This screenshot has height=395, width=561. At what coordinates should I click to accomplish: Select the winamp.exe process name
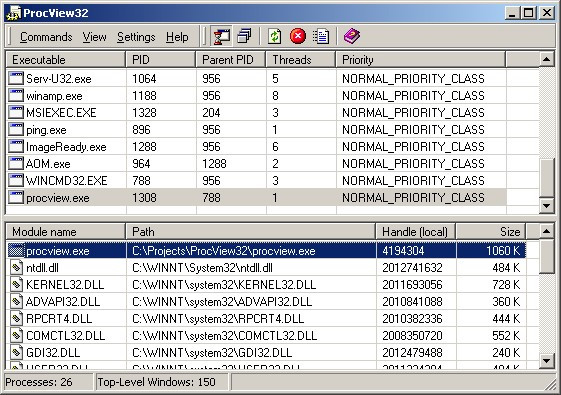54,96
